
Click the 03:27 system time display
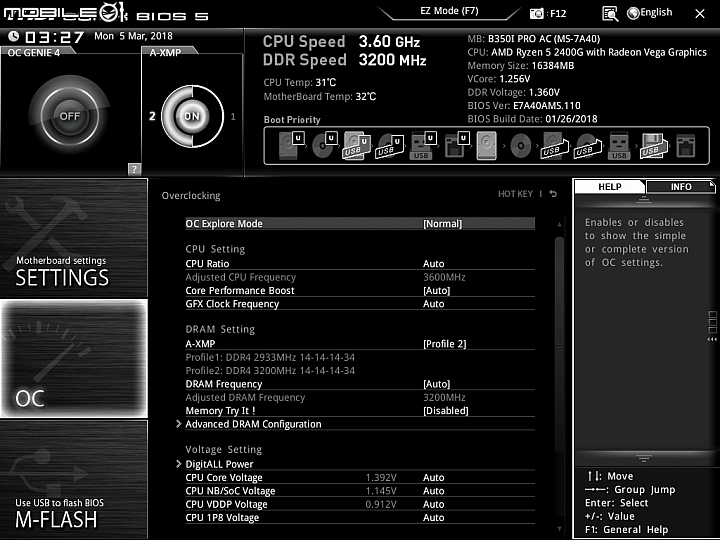click(55, 37)
